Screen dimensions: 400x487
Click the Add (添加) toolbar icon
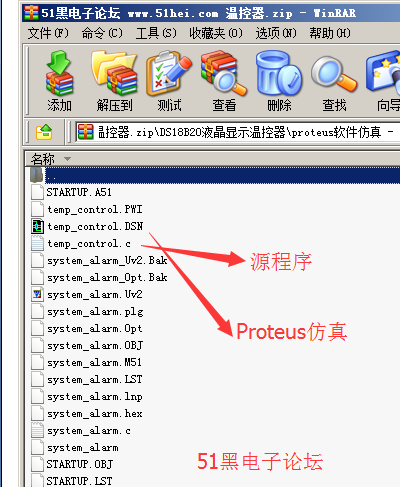click(59, 81)
